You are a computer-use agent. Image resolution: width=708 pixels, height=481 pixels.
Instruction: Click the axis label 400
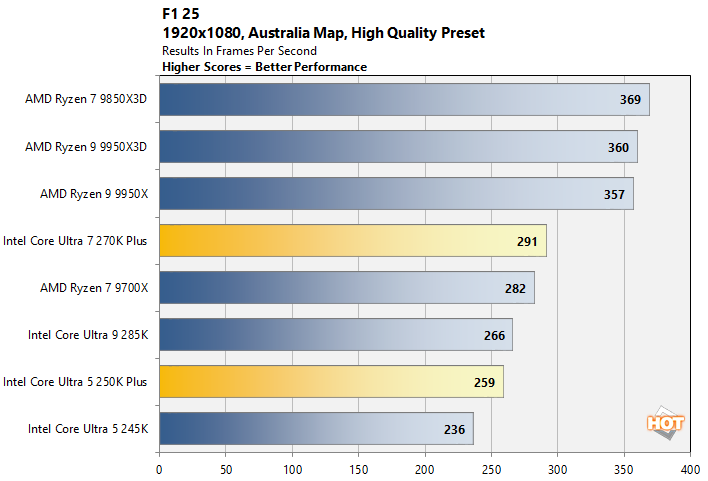[690, 470]
